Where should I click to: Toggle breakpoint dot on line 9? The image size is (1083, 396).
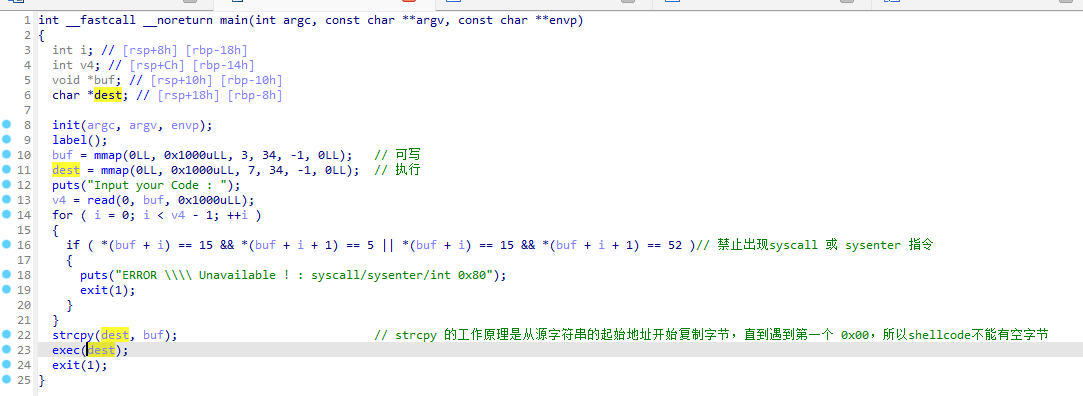(x=6, y=140)
